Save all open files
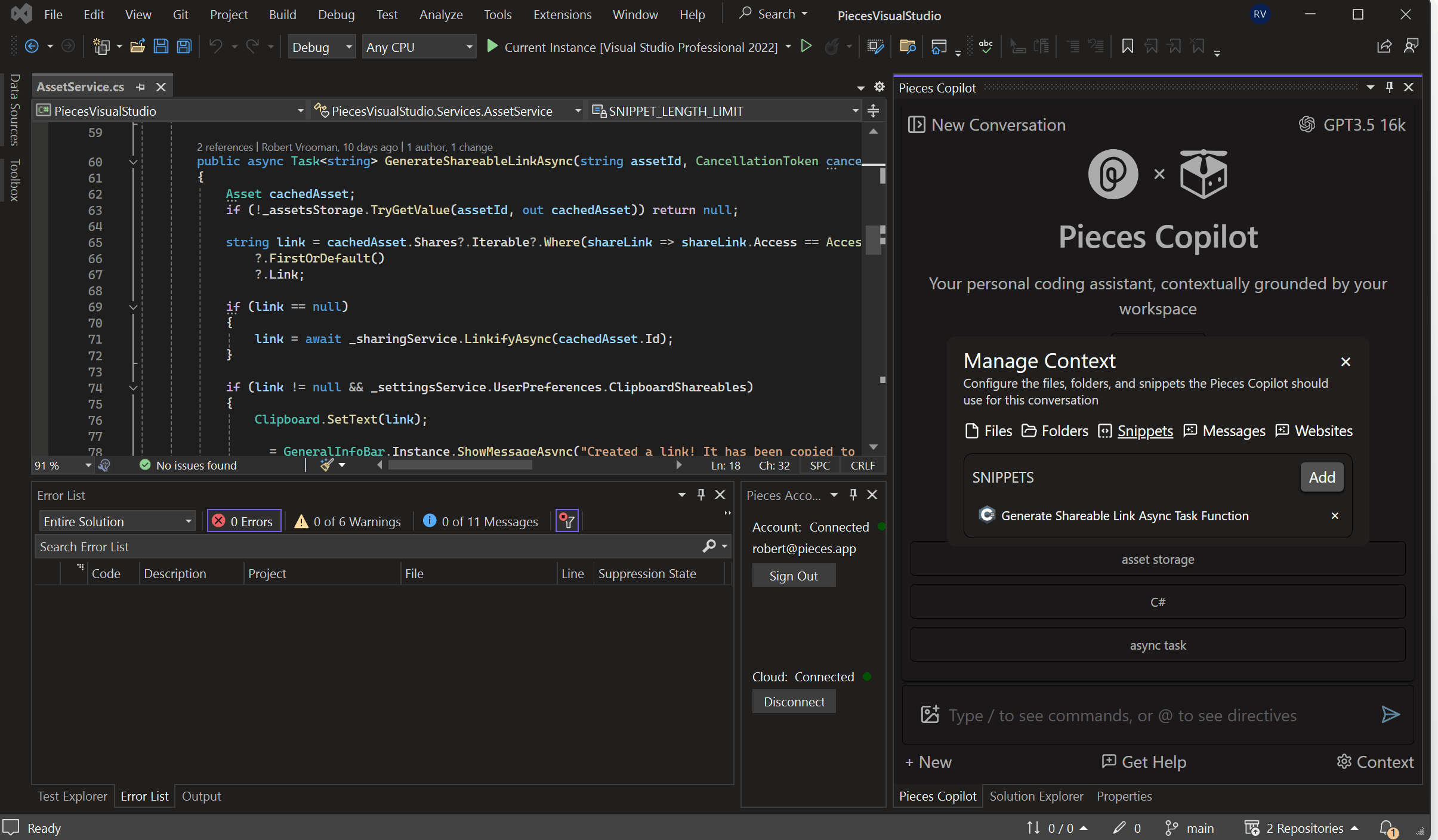 tap(184, 46)
